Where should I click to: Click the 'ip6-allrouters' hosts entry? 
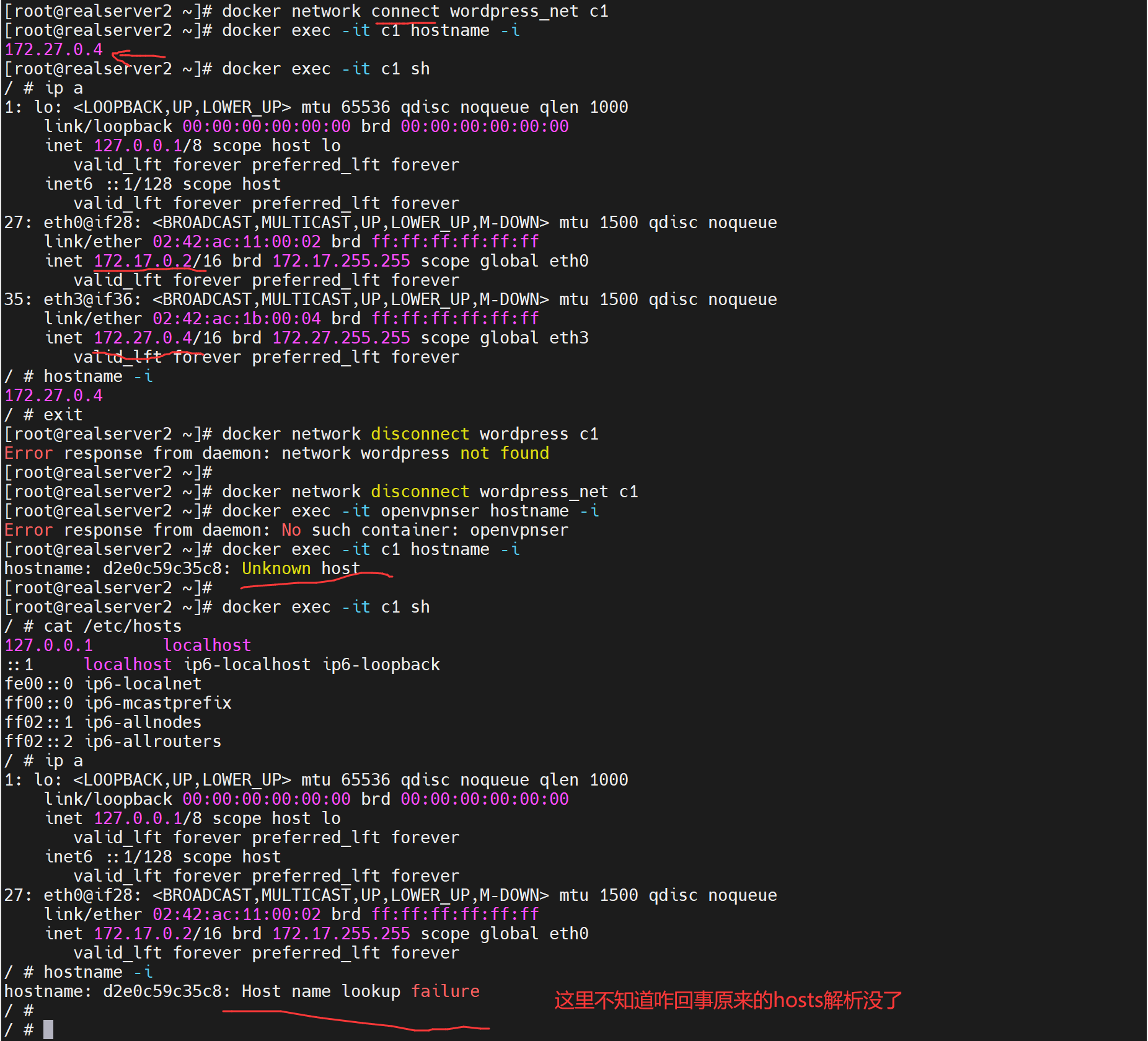pyautogui.click(x=152, y=742)
